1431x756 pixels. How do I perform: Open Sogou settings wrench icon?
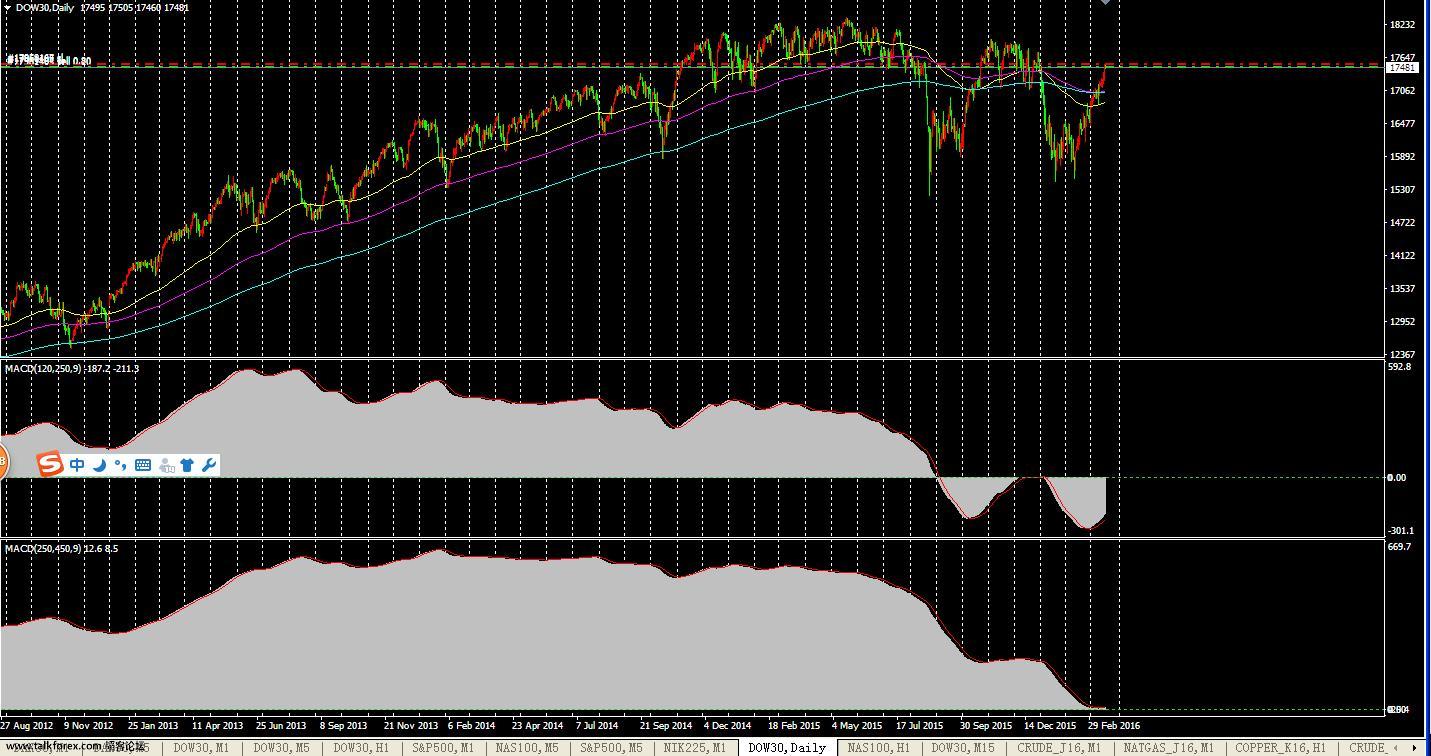208,465
